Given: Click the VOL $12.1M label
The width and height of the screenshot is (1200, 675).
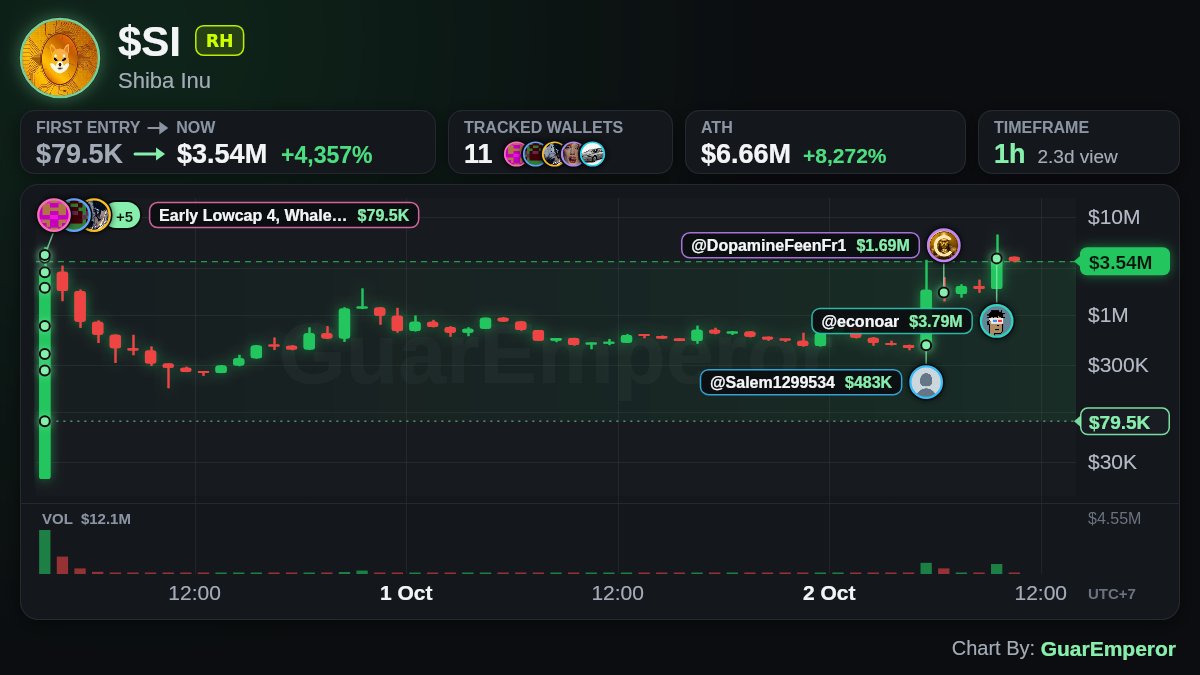Looking at the screenshot, I should [86, 519].
